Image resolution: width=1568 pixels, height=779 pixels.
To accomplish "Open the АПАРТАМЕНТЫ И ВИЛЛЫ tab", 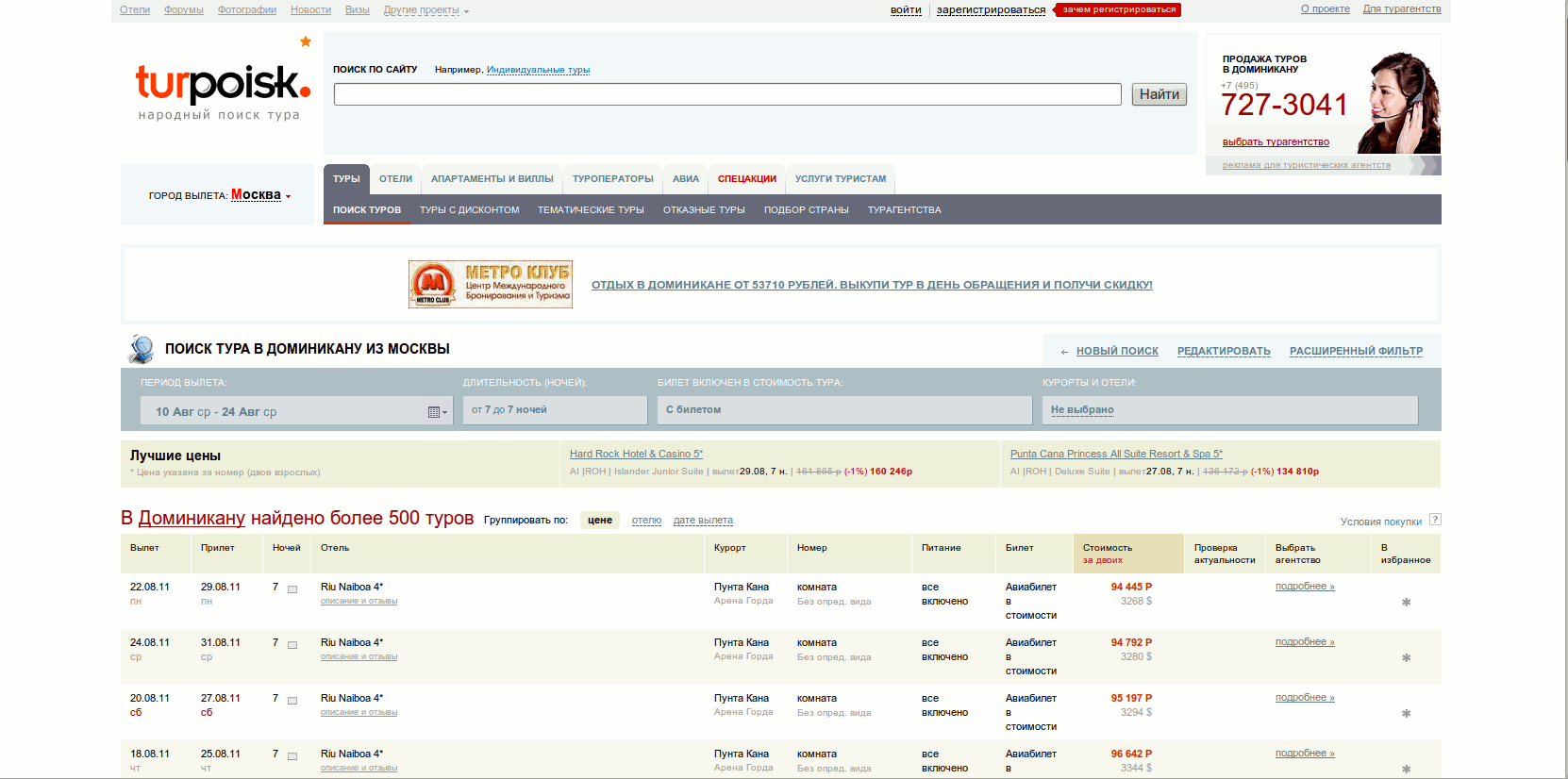I will (492, 179).
